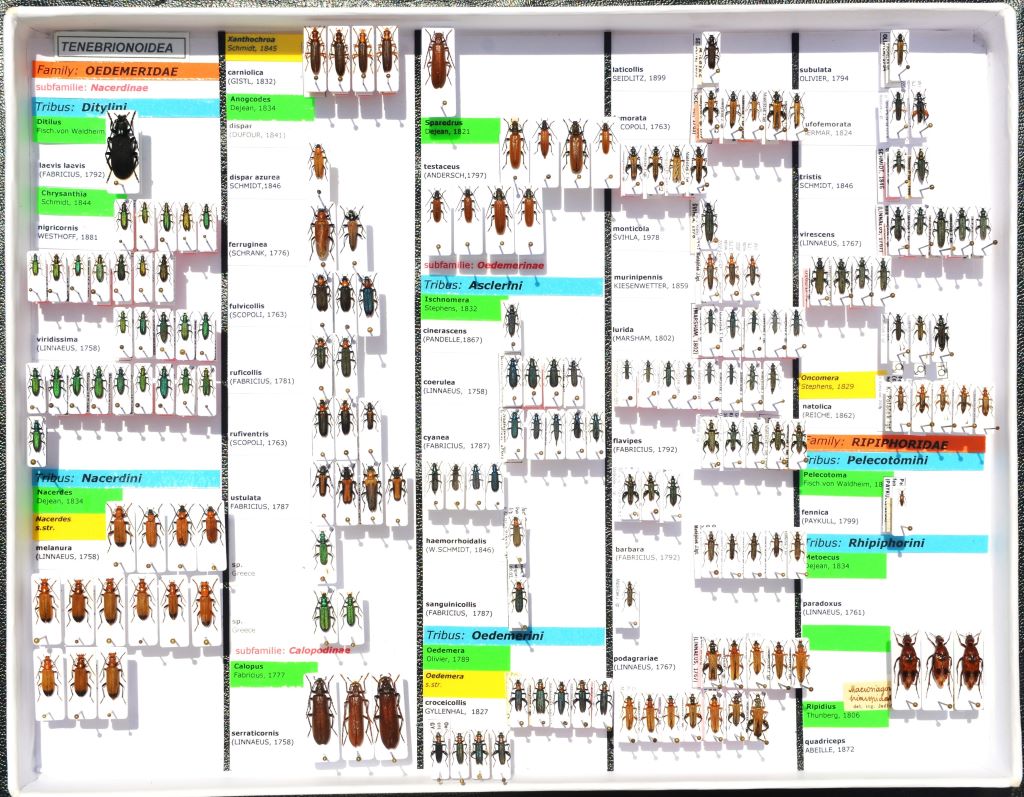Click the green Chrysanthia genus label
The image size is (1024, 797).
point(70,198)
